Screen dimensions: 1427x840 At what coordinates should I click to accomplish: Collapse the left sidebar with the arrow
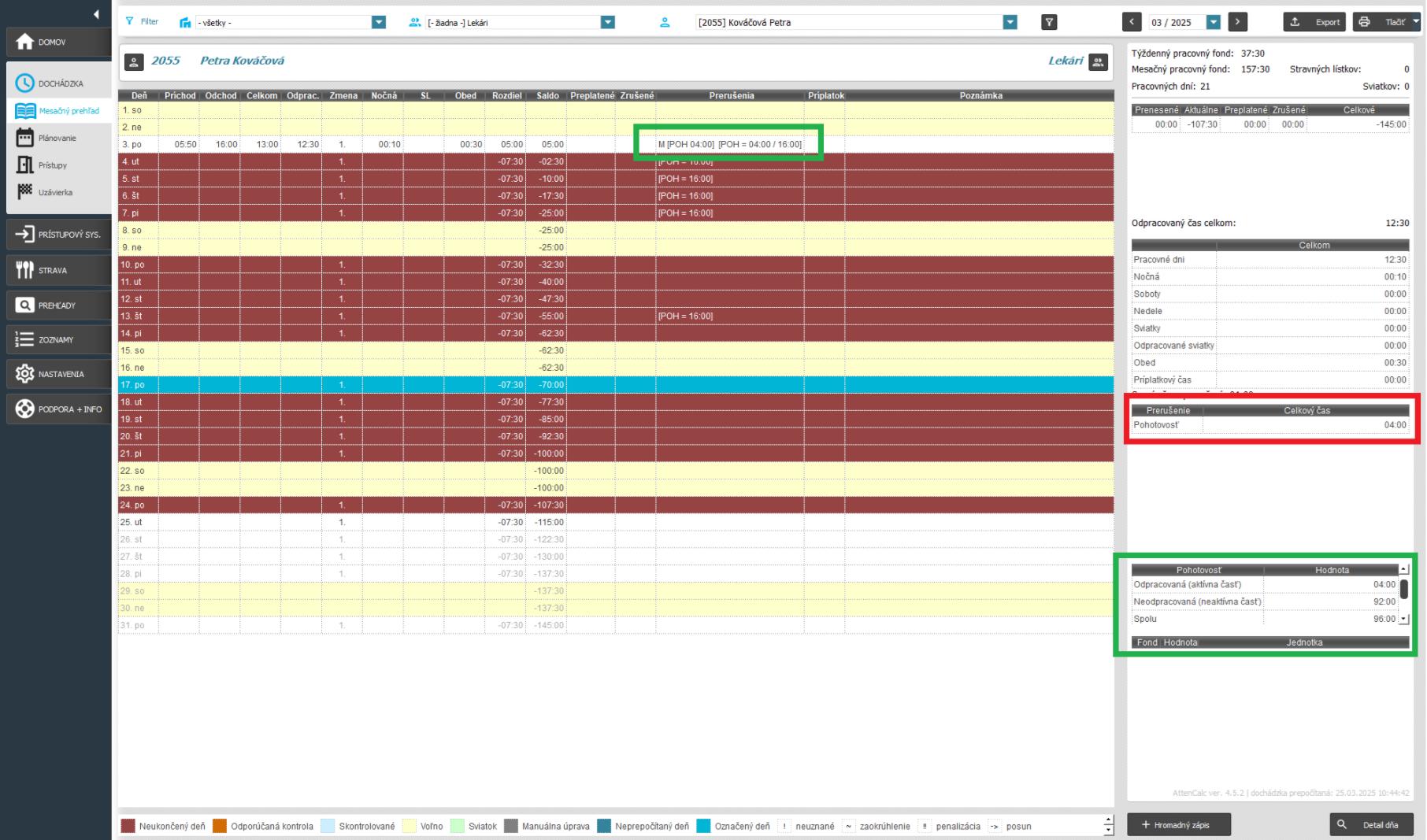96,14
